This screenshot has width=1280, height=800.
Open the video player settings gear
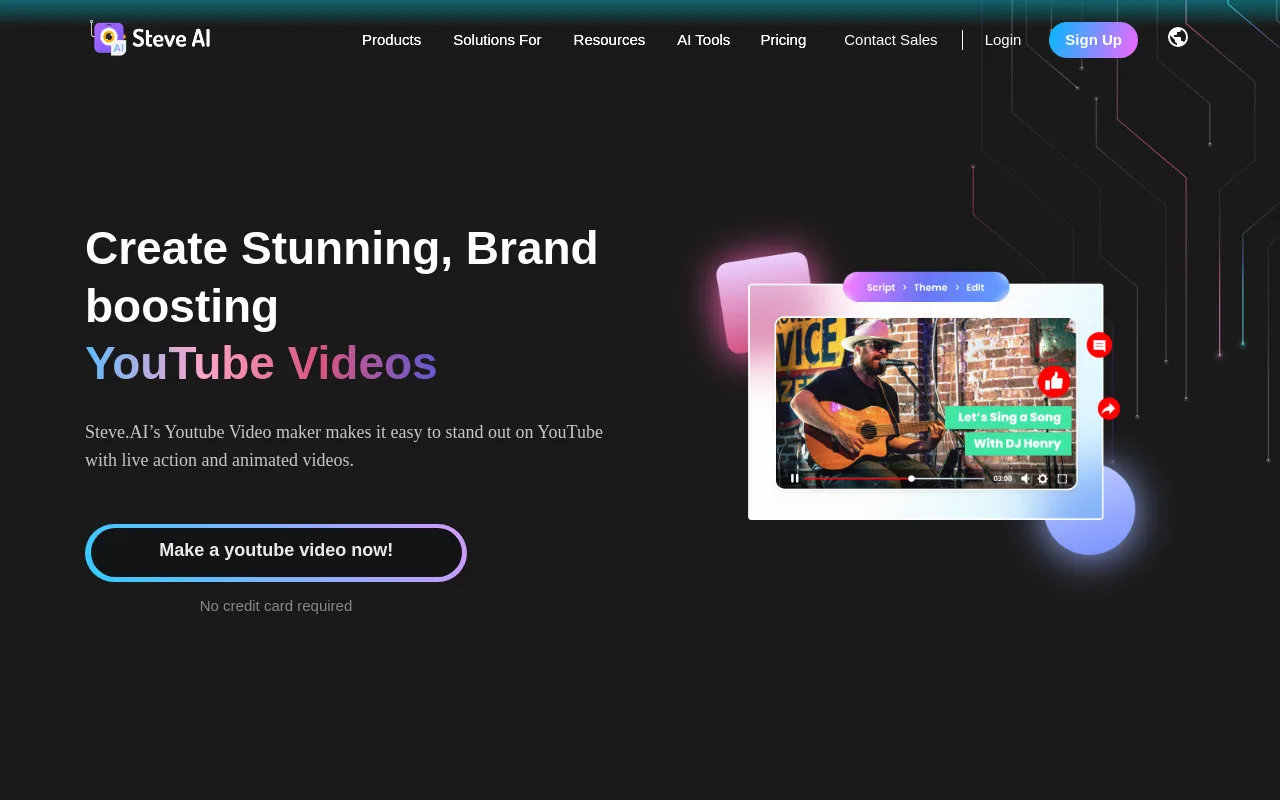(1043, 478)
